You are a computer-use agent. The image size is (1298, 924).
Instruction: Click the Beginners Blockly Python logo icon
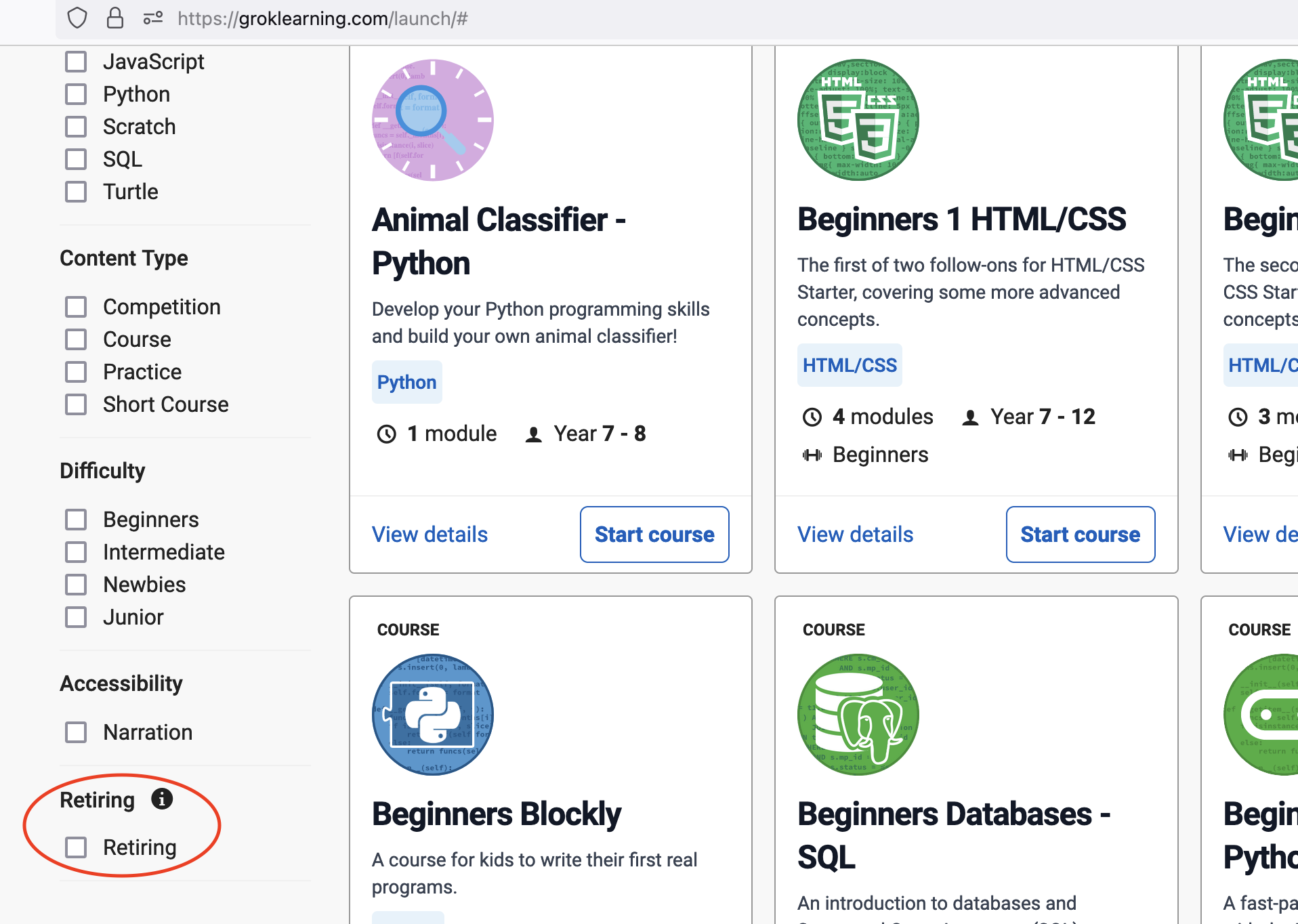coord(433,715)
